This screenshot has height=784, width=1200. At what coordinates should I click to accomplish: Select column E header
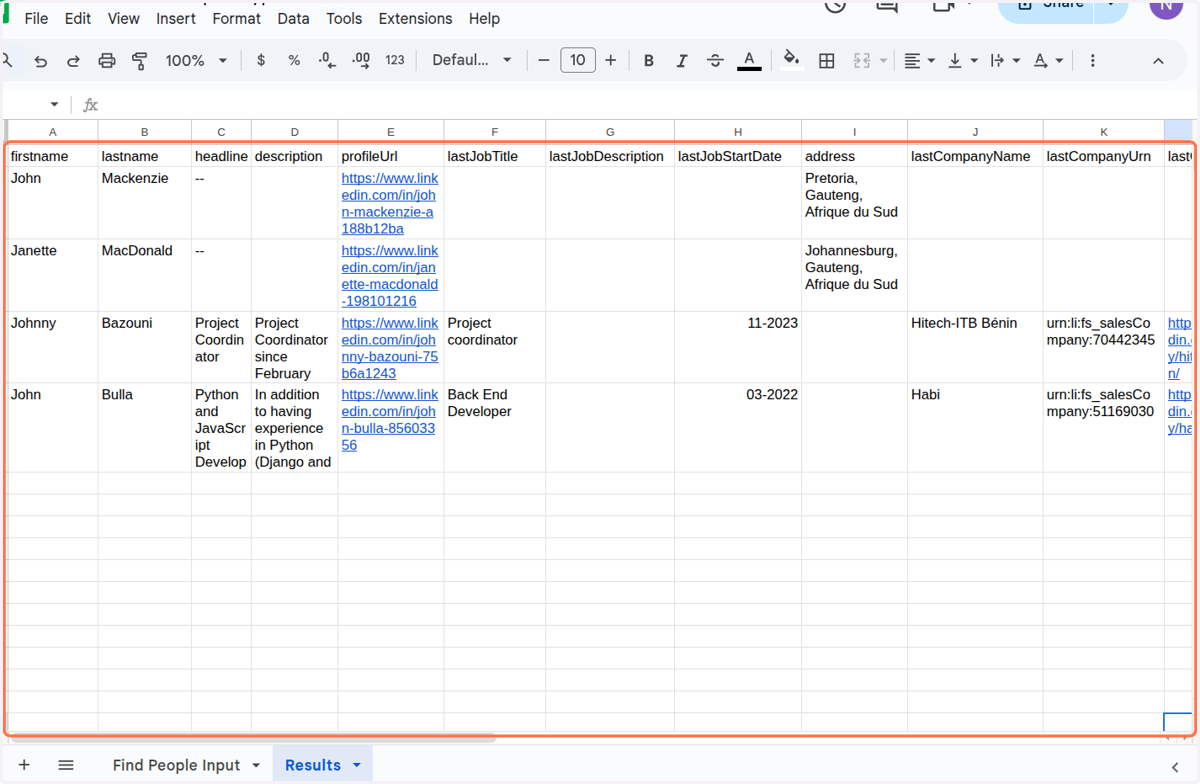coord(391,132)
